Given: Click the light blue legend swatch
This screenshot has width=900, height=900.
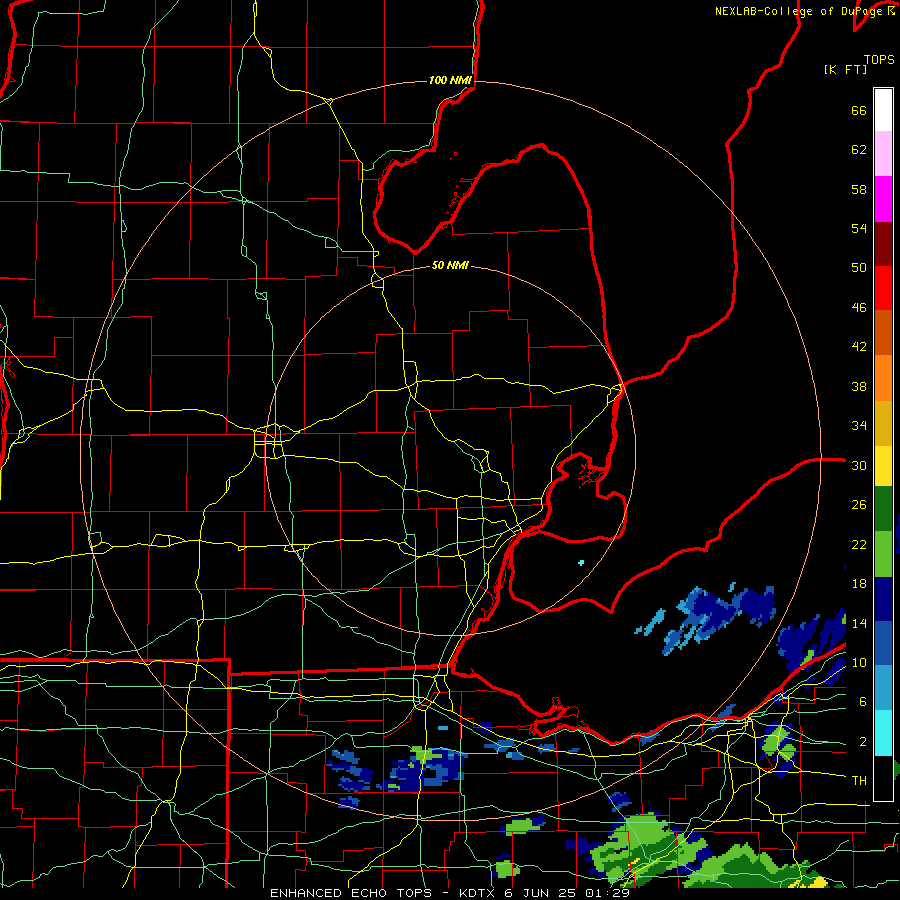Looking at the screenshot, I should pyautogui.click(x=883, y=688).
